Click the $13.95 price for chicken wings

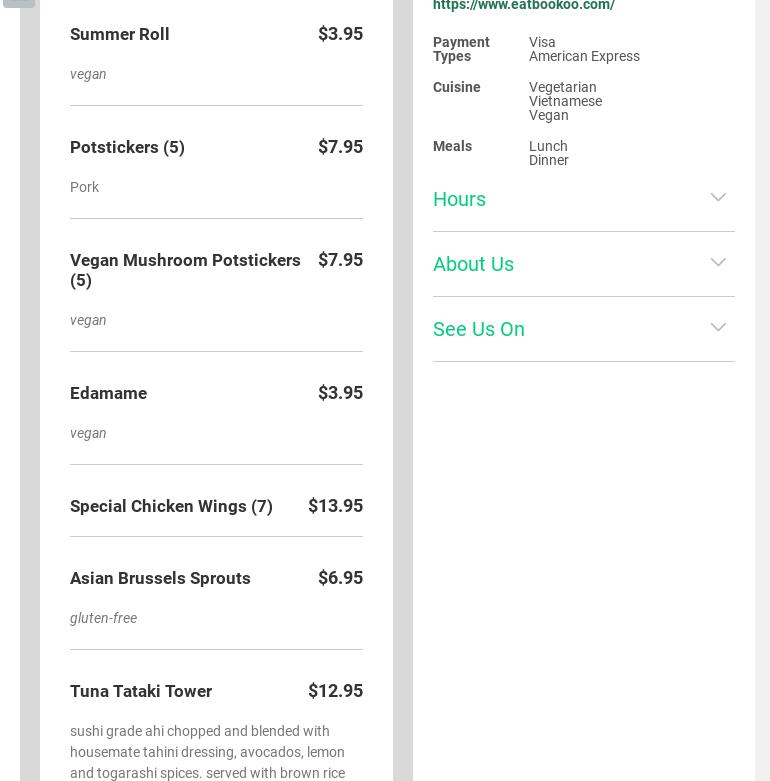tap(335, 506)
